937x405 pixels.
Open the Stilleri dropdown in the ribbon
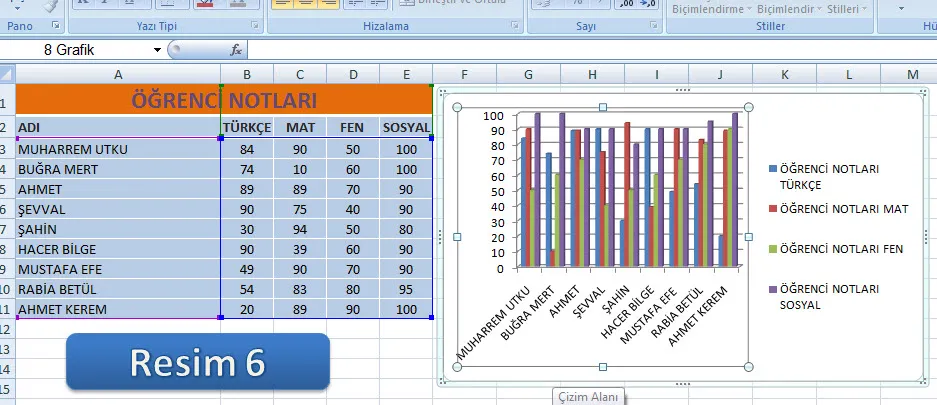(x=846, y=9)
